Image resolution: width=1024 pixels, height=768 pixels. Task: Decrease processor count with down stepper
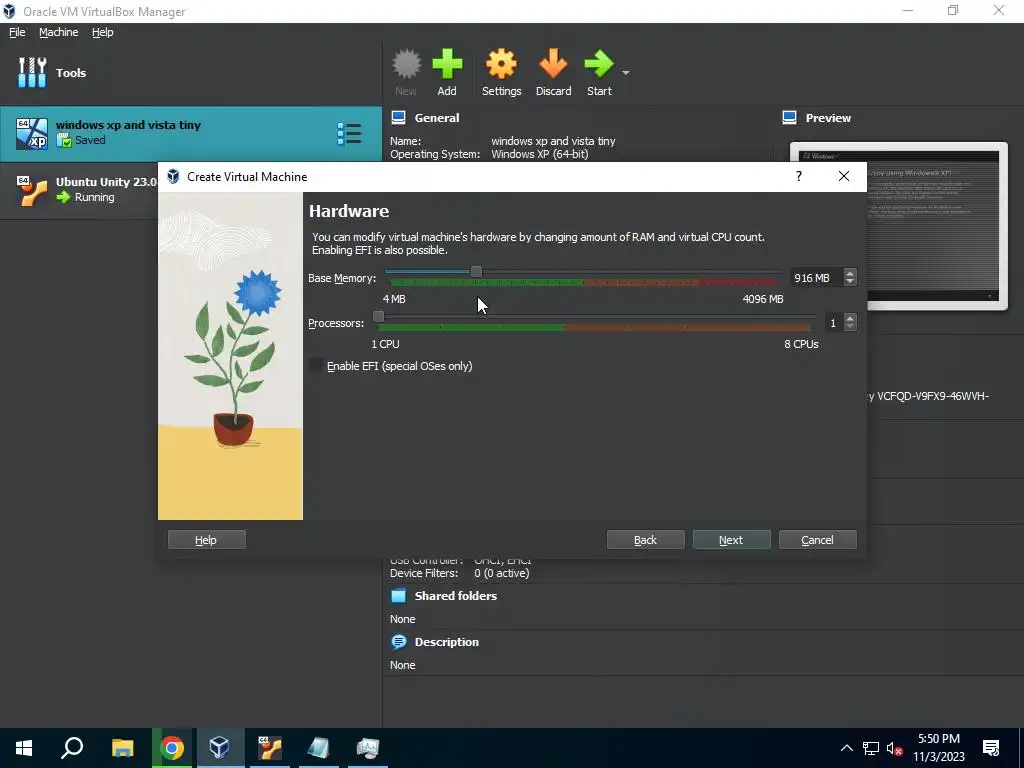click(850, 327)
